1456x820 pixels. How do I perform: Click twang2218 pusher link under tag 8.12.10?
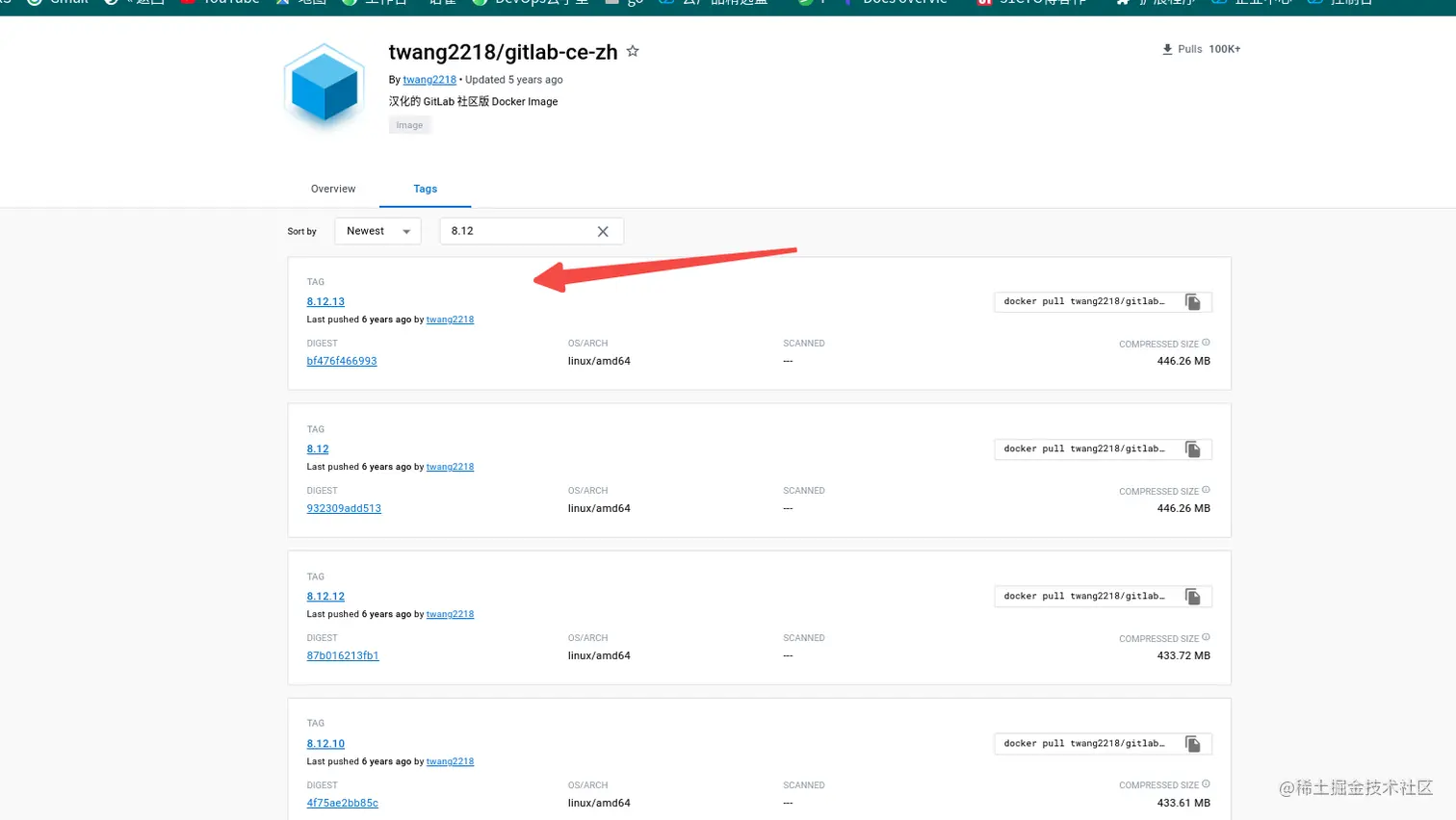(x=450, y=761)
